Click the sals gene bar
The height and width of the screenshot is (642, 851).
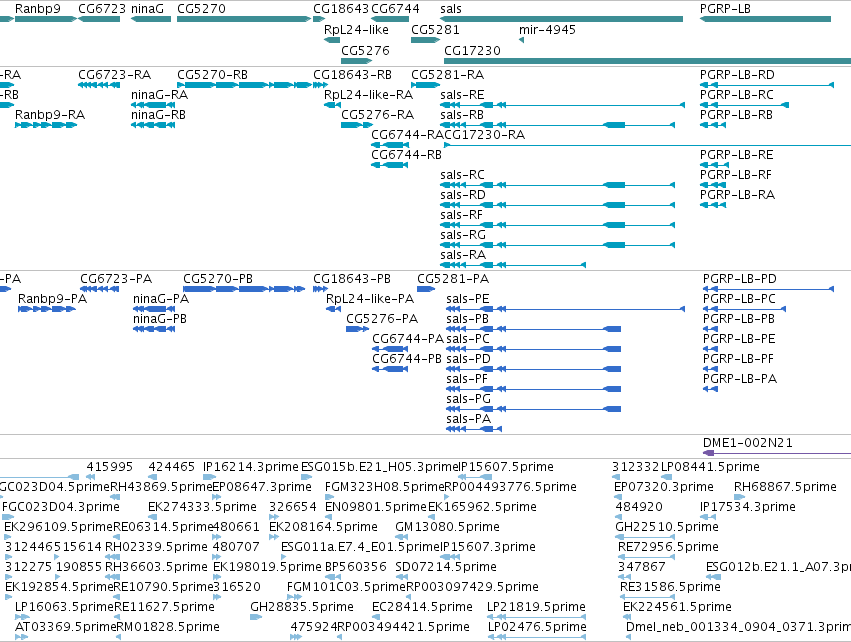tap(561, 19)
